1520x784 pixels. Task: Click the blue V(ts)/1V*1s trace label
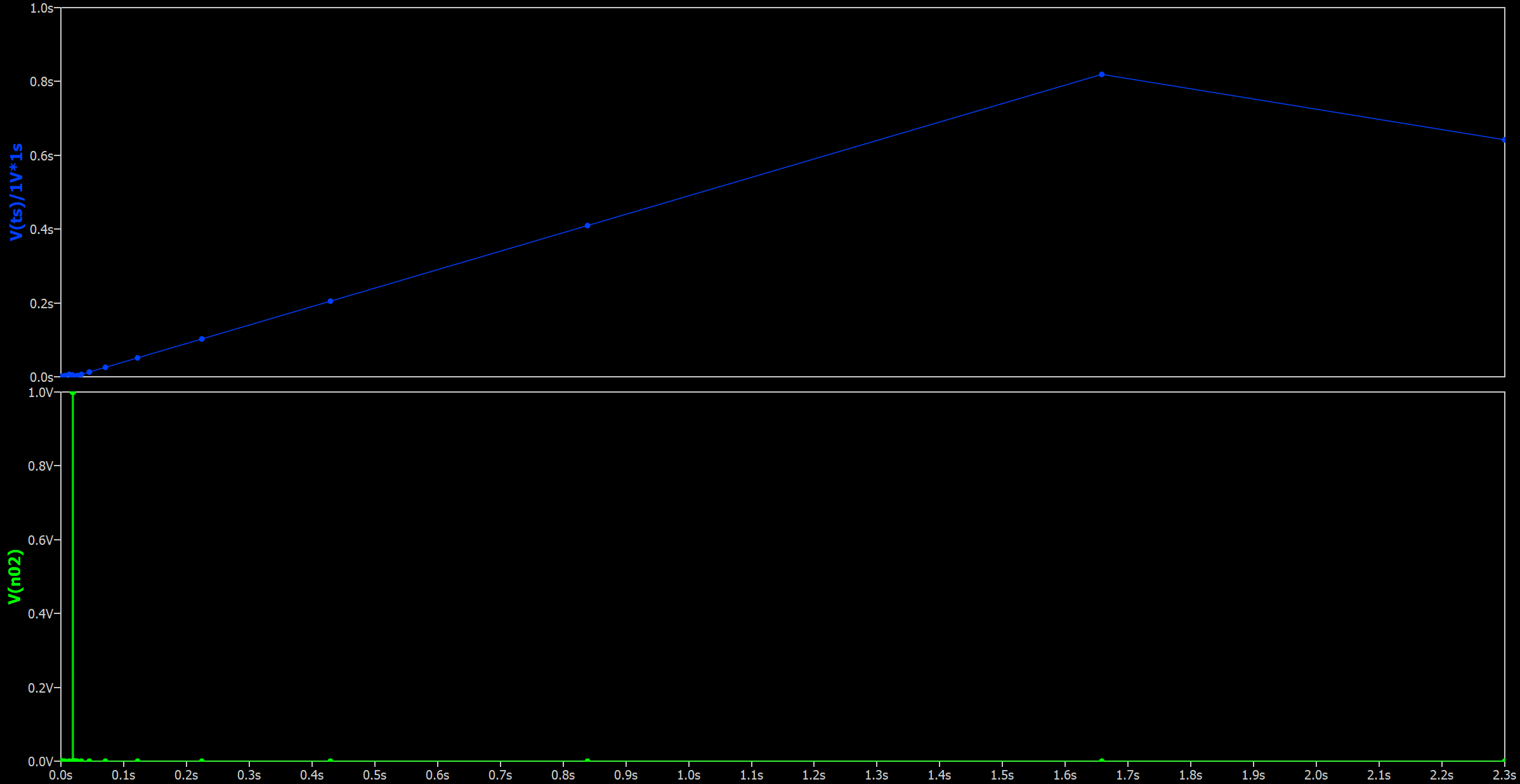[16, 192]
